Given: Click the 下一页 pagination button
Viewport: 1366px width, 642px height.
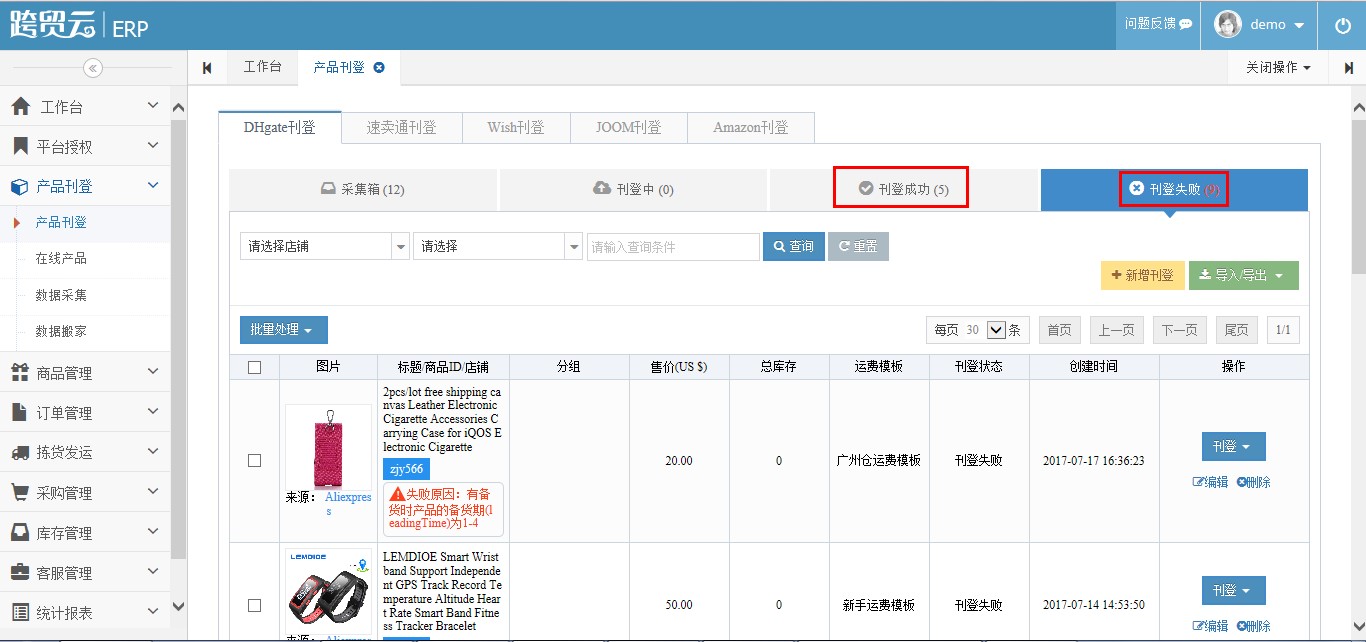Looking at the screenshot, I should [1180, 330].
